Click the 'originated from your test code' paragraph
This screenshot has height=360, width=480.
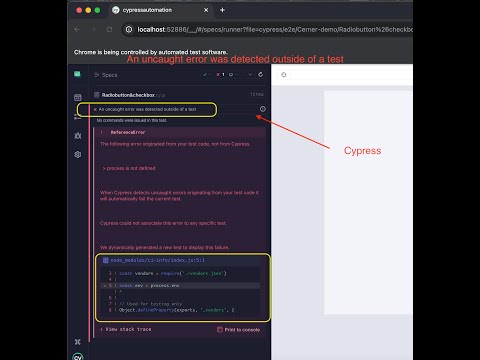click(x=175, y=144)
